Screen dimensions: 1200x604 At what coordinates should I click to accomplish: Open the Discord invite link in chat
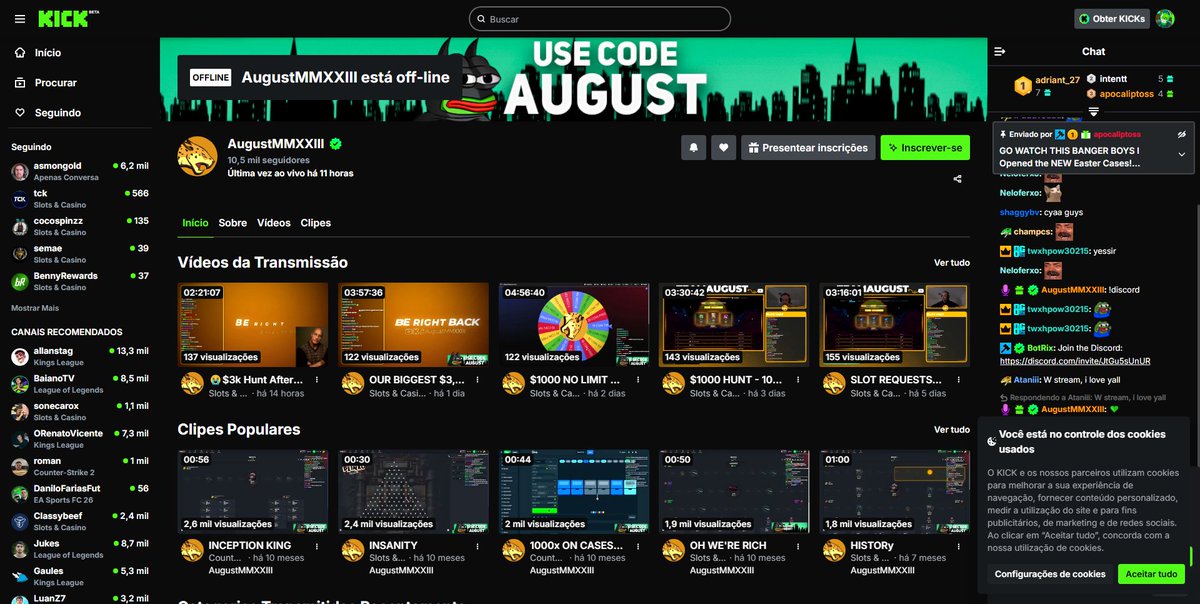[1075, 361]
